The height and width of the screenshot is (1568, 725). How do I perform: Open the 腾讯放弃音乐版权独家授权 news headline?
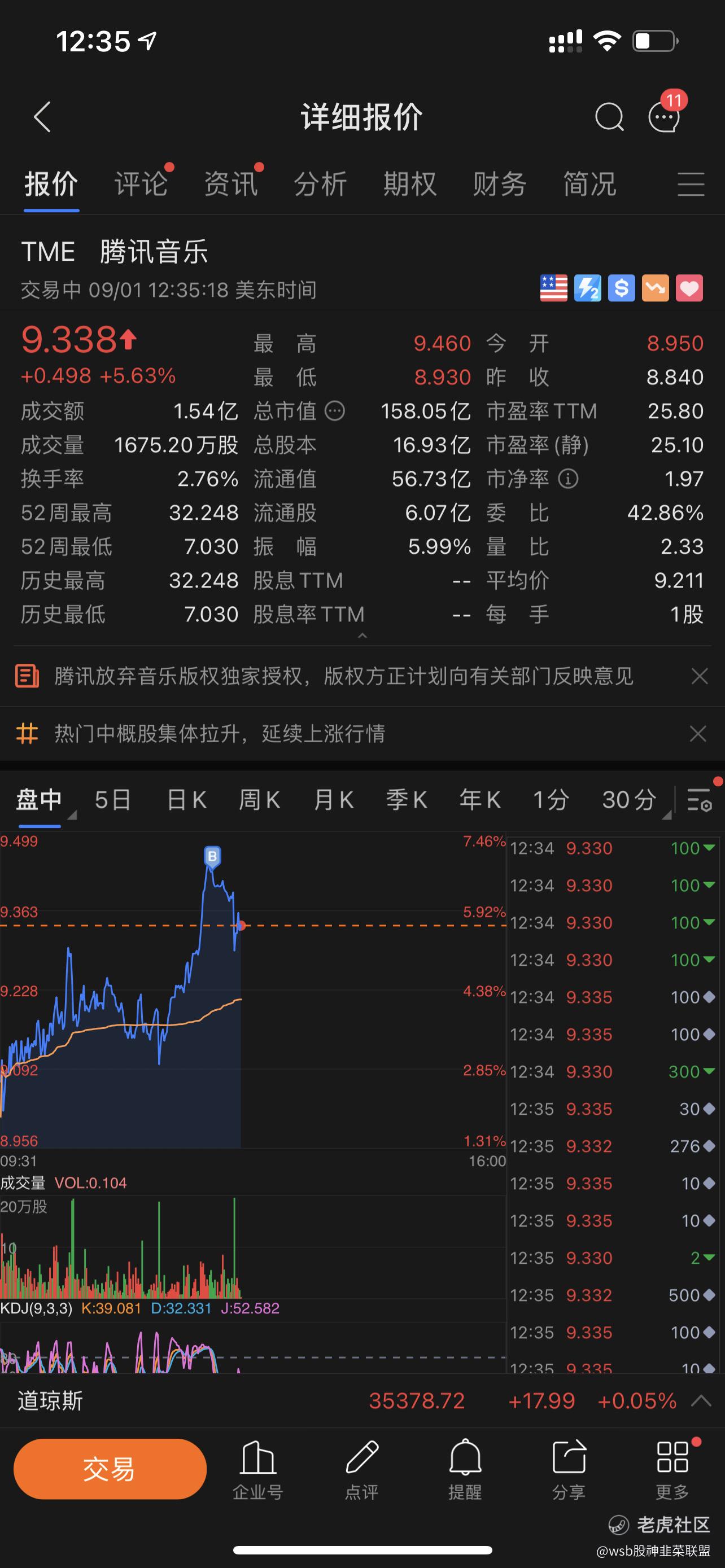pos(344,676)
